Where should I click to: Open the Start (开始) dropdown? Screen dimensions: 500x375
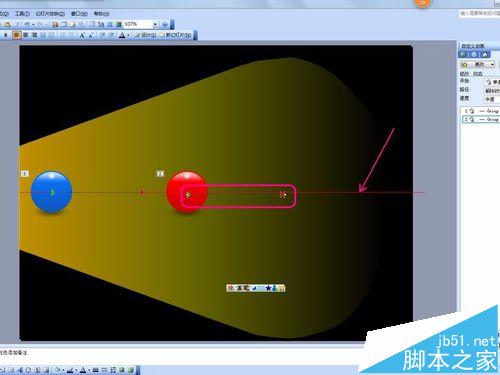pyautogui.click(x=492, y=82)
